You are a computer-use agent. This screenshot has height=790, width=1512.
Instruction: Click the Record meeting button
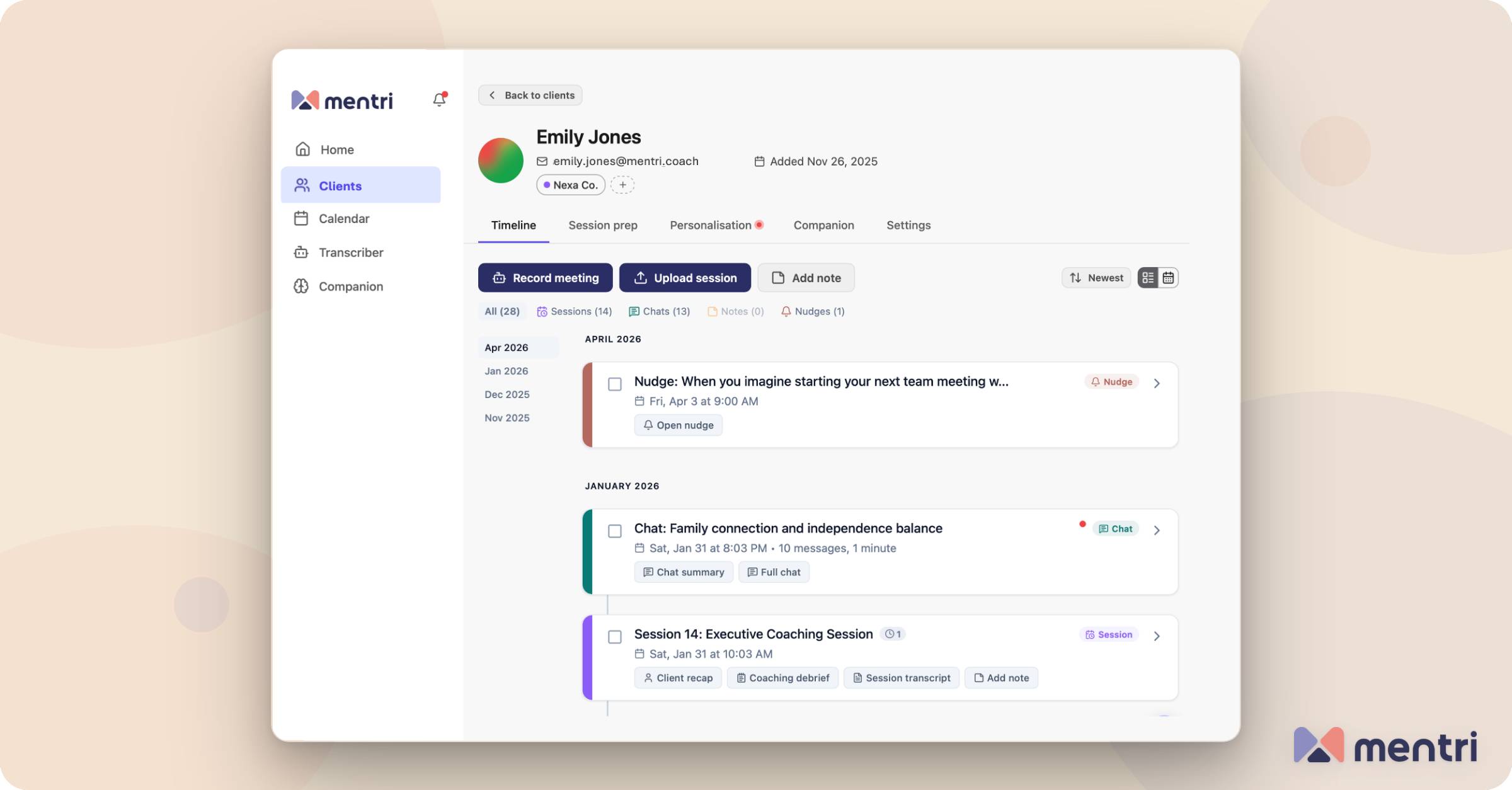(545, 278)
